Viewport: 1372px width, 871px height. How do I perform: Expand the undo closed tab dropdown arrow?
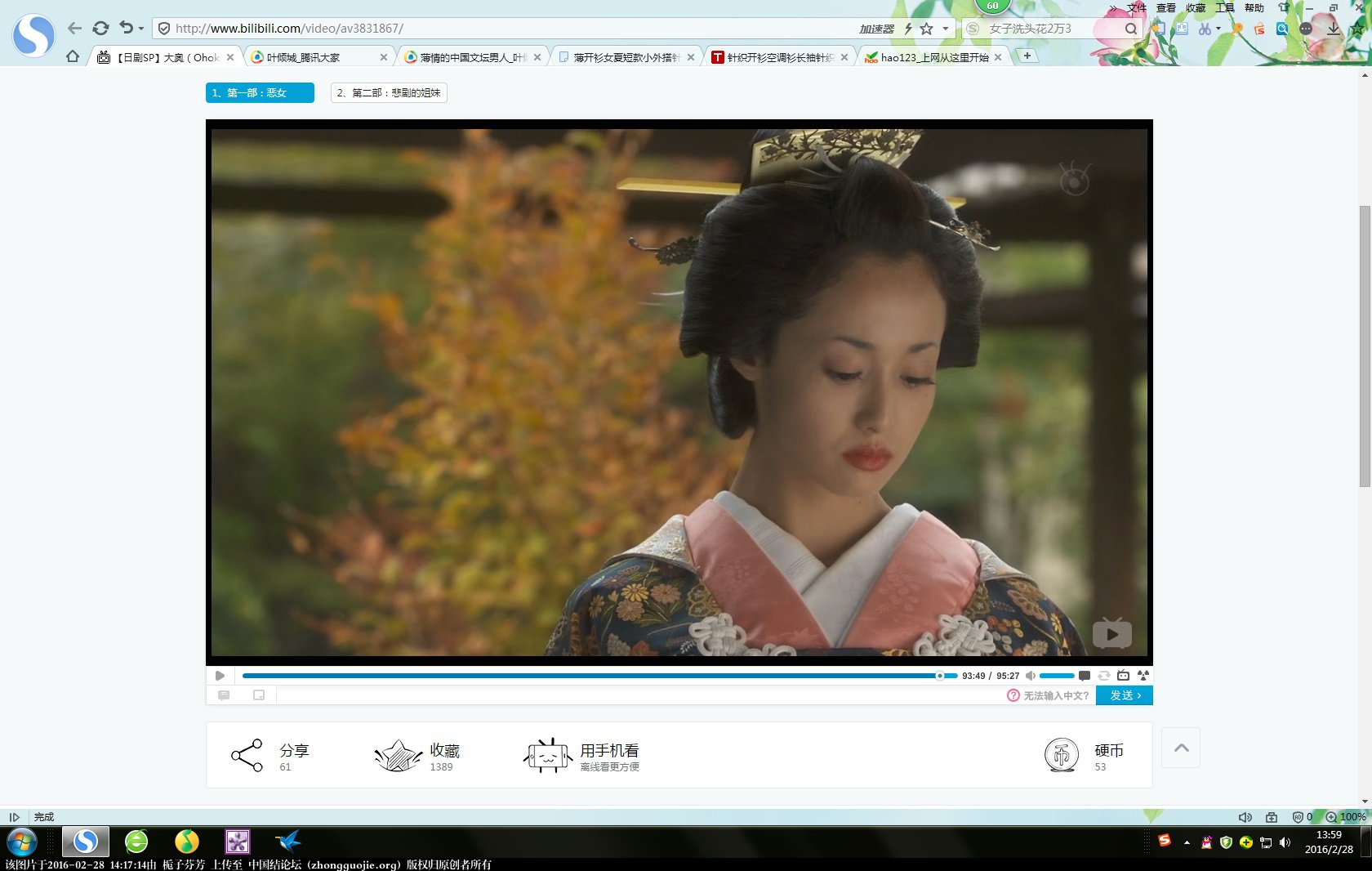point(141,29)
